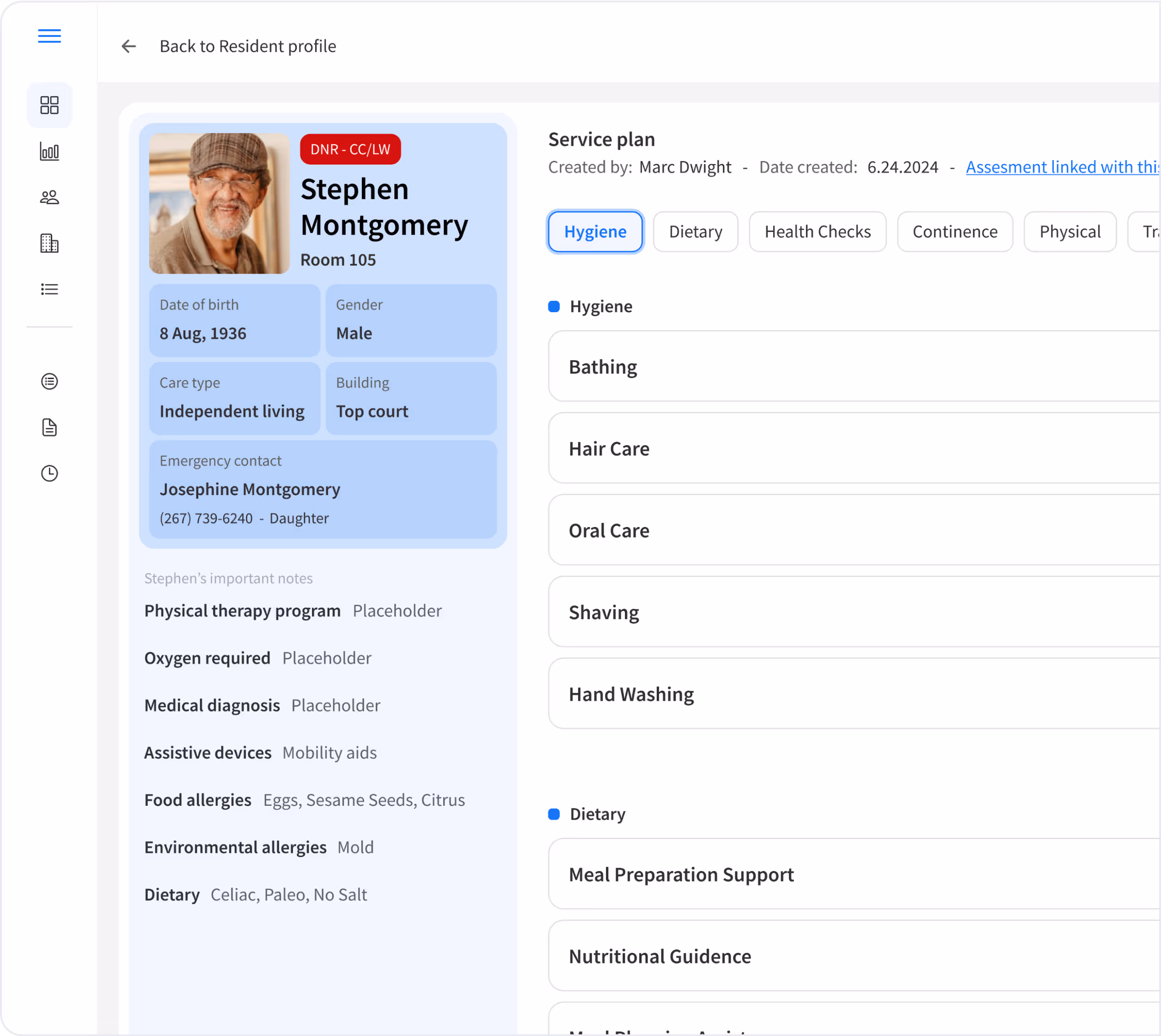Screen dimensions: 1161x1036
Task: Open the Assessment linked with this plan link
Action: [1062, 167]
